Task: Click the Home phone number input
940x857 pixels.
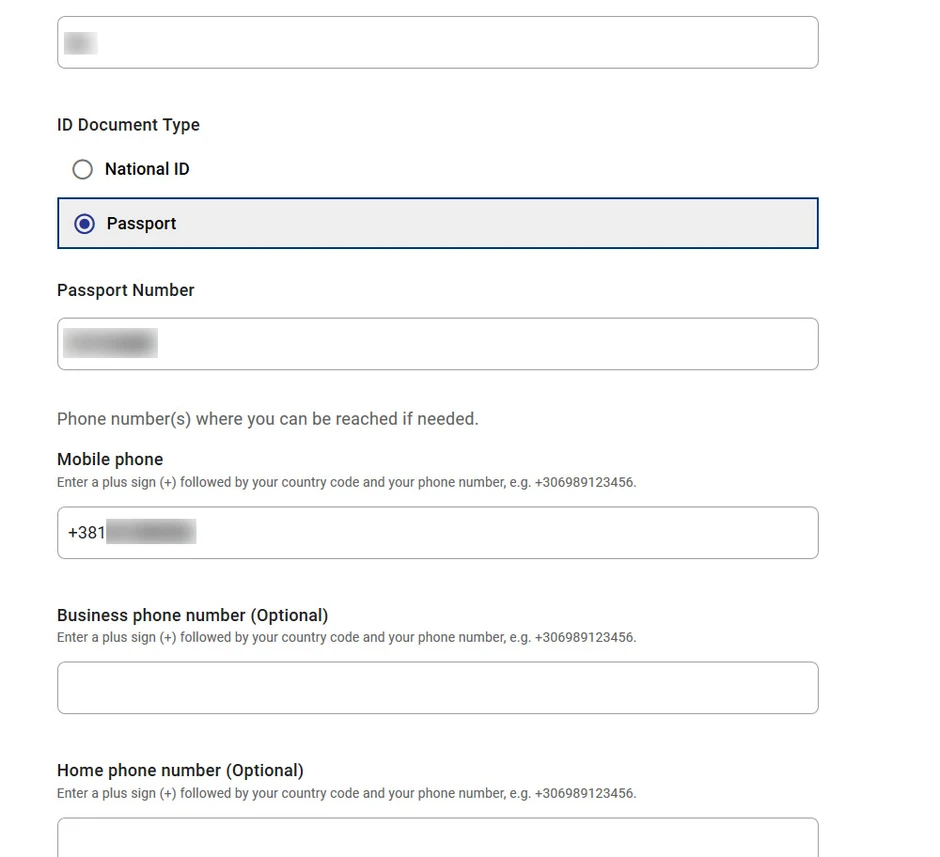Action: (437, 837)
